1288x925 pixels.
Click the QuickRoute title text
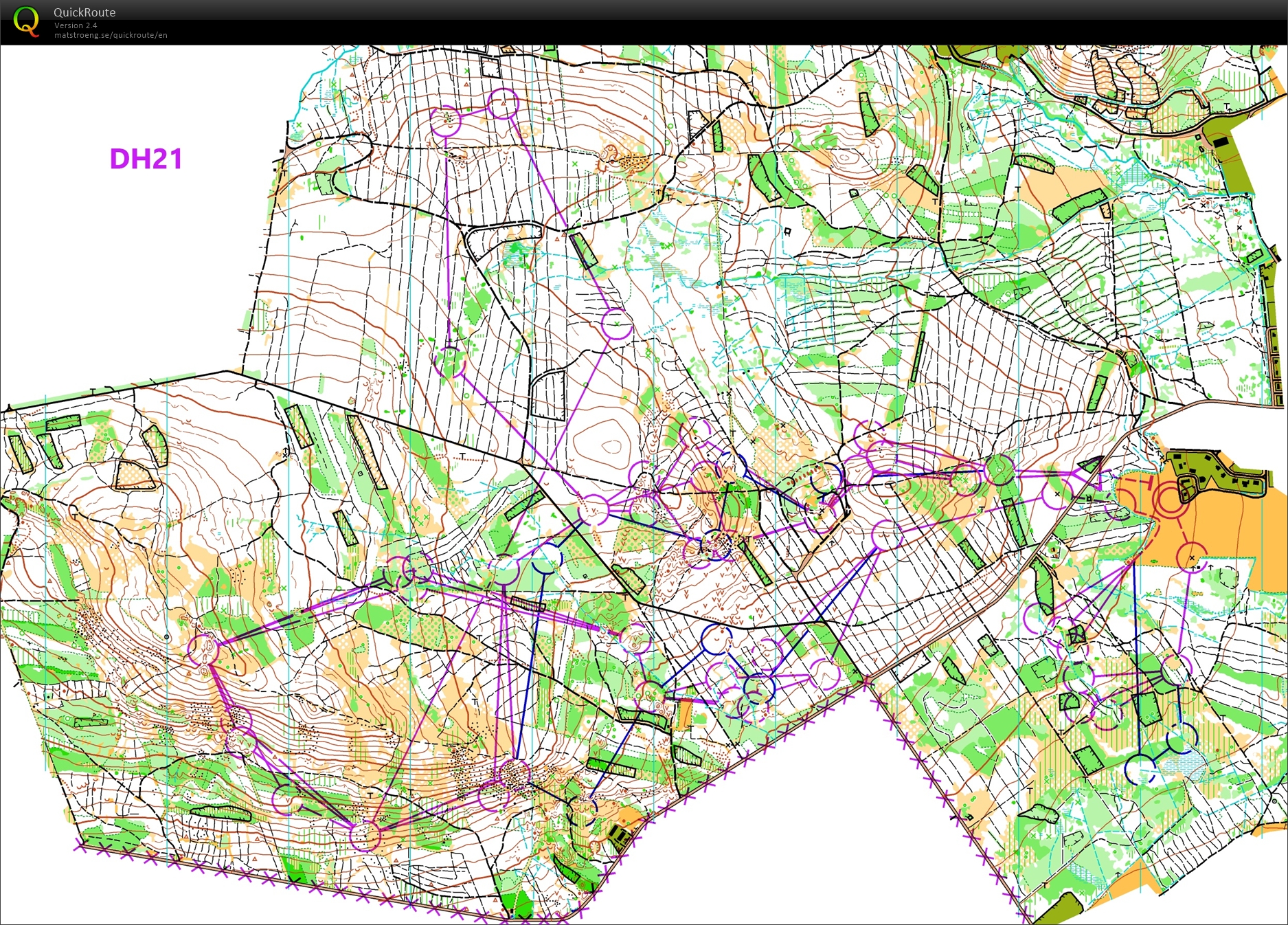(84, 12)
